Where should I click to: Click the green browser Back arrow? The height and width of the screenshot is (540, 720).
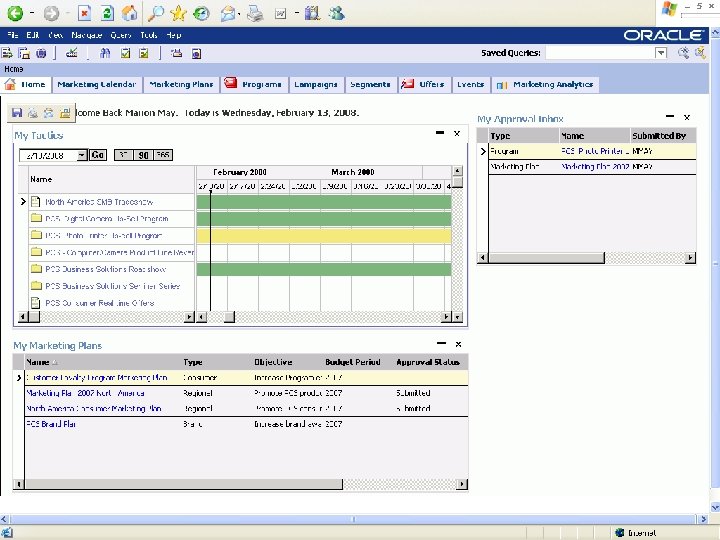15,13
